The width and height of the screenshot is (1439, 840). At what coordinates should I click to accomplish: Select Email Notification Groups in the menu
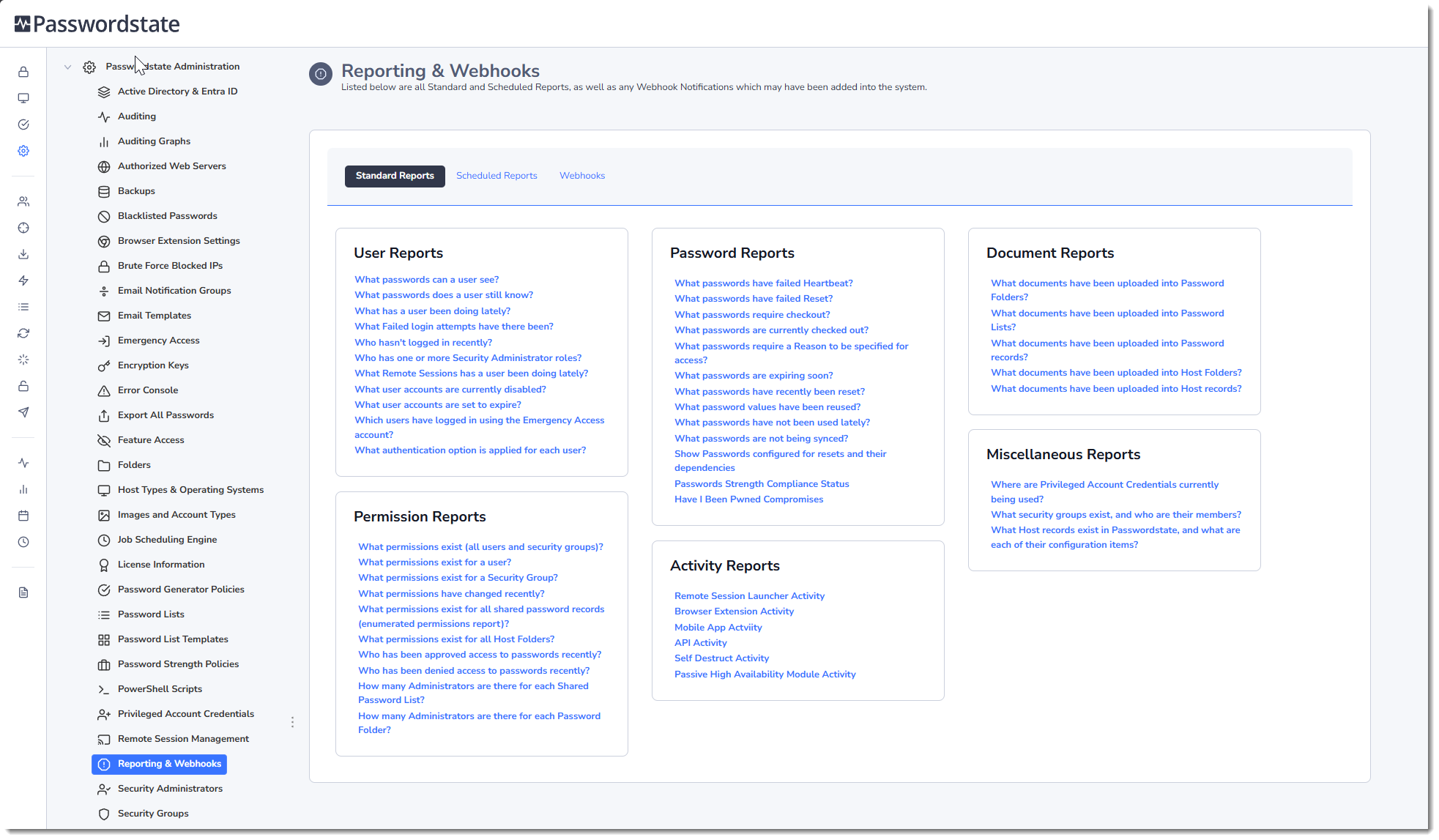tap(174, 291)
